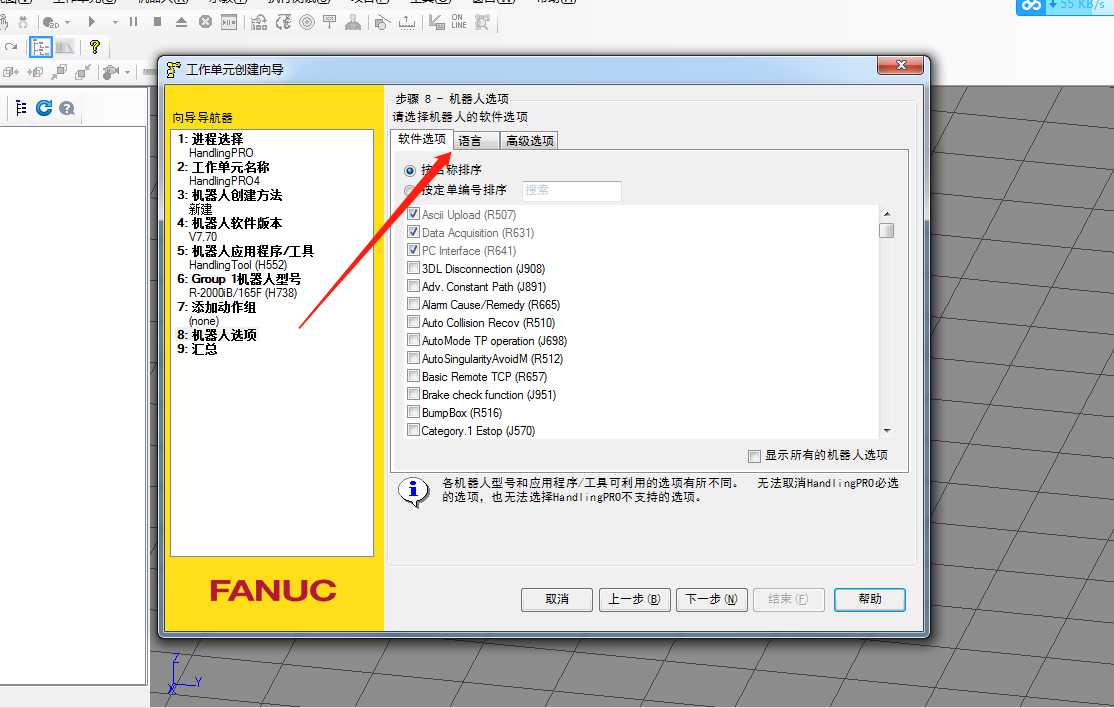Click the options list scrollbar thumb
1114x708 pixels.
[887, 231]
